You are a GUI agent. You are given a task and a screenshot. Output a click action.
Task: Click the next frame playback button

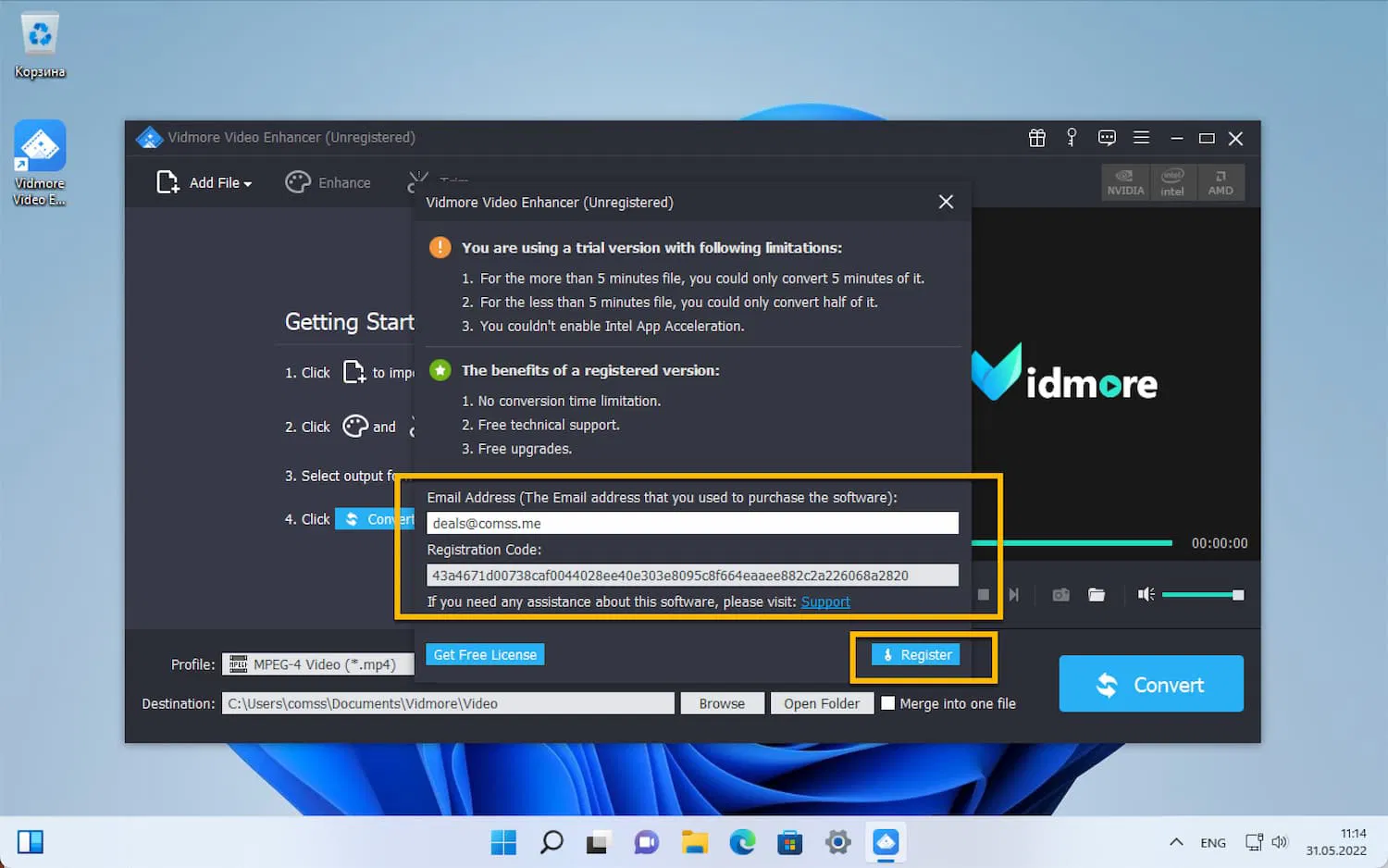[x=1014, y=594]
